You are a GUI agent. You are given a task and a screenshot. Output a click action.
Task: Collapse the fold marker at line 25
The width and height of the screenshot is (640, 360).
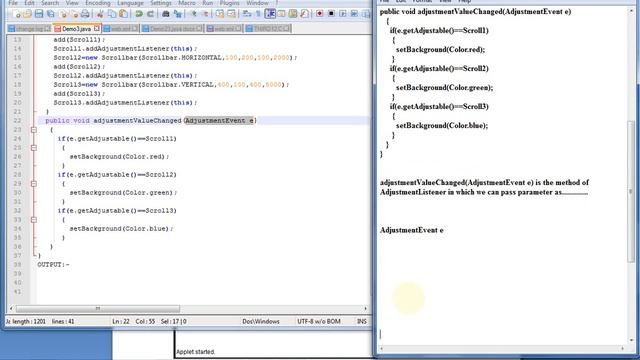[x=34, y=148]
